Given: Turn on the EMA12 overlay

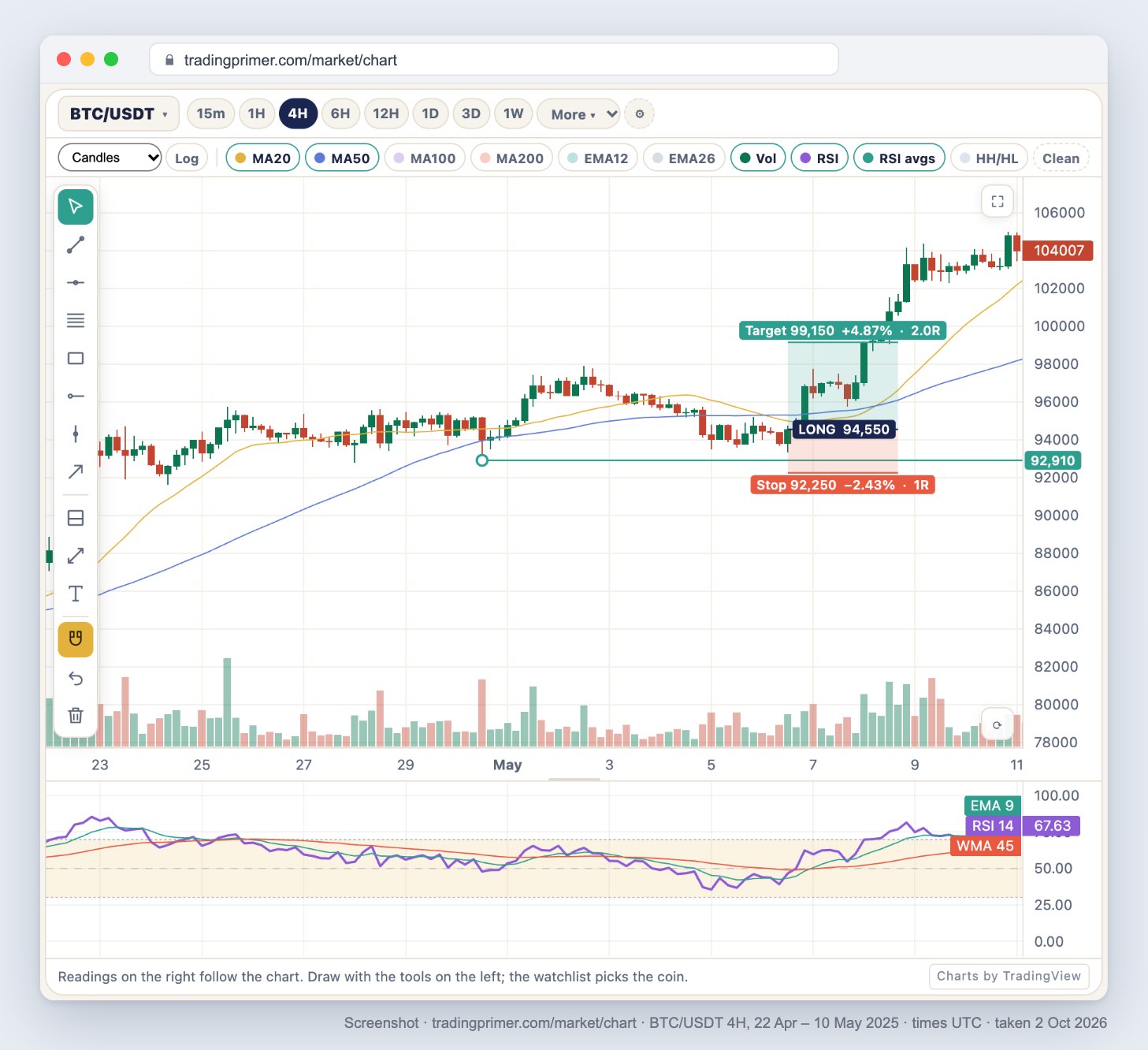Looking at the screenshot, I should coord(598,158).
